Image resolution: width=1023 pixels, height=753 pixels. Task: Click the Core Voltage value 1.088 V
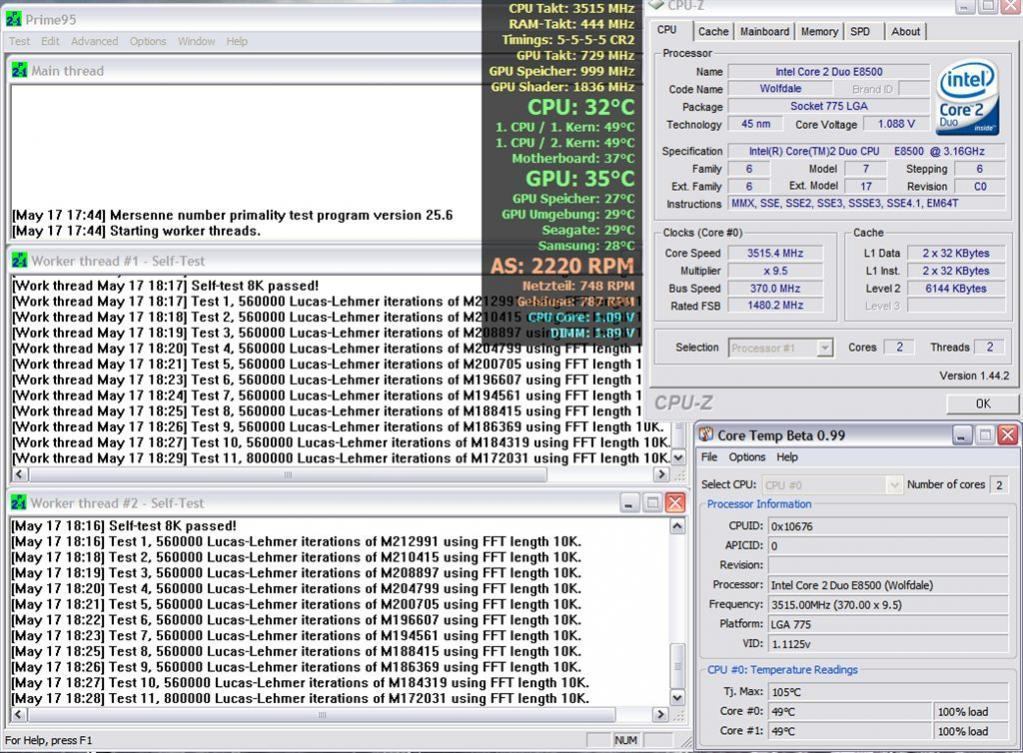click(896, 124)
